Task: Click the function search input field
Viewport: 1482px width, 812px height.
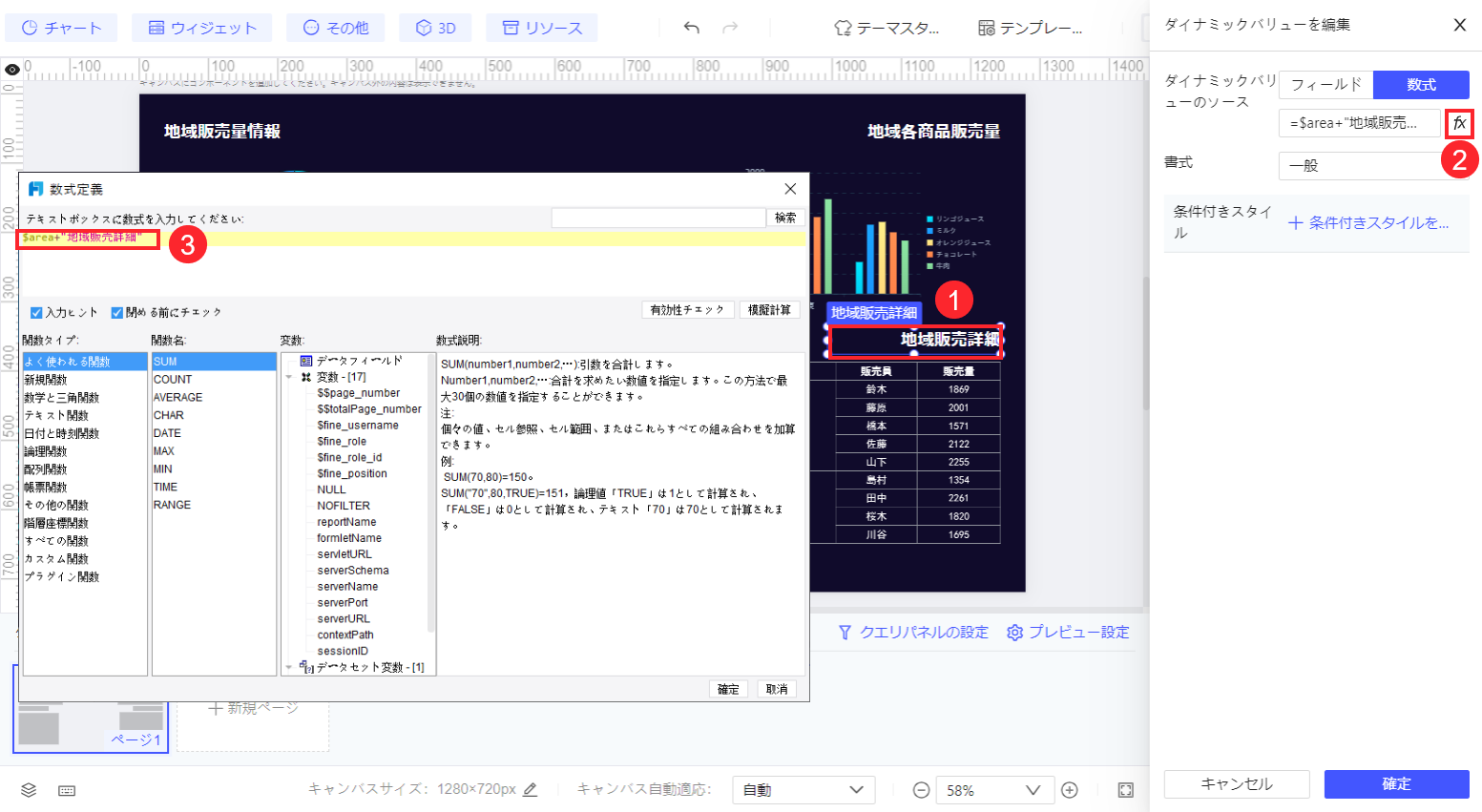Action: tap(658, 219)
